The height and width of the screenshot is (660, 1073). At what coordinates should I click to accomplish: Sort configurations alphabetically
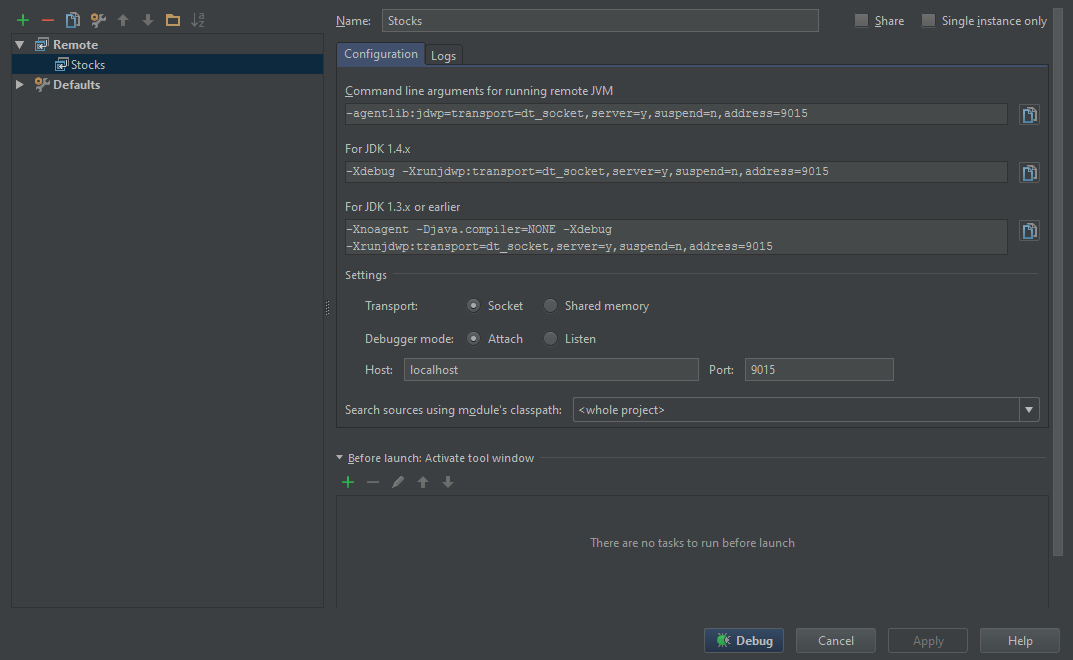(x=198, y=20)
